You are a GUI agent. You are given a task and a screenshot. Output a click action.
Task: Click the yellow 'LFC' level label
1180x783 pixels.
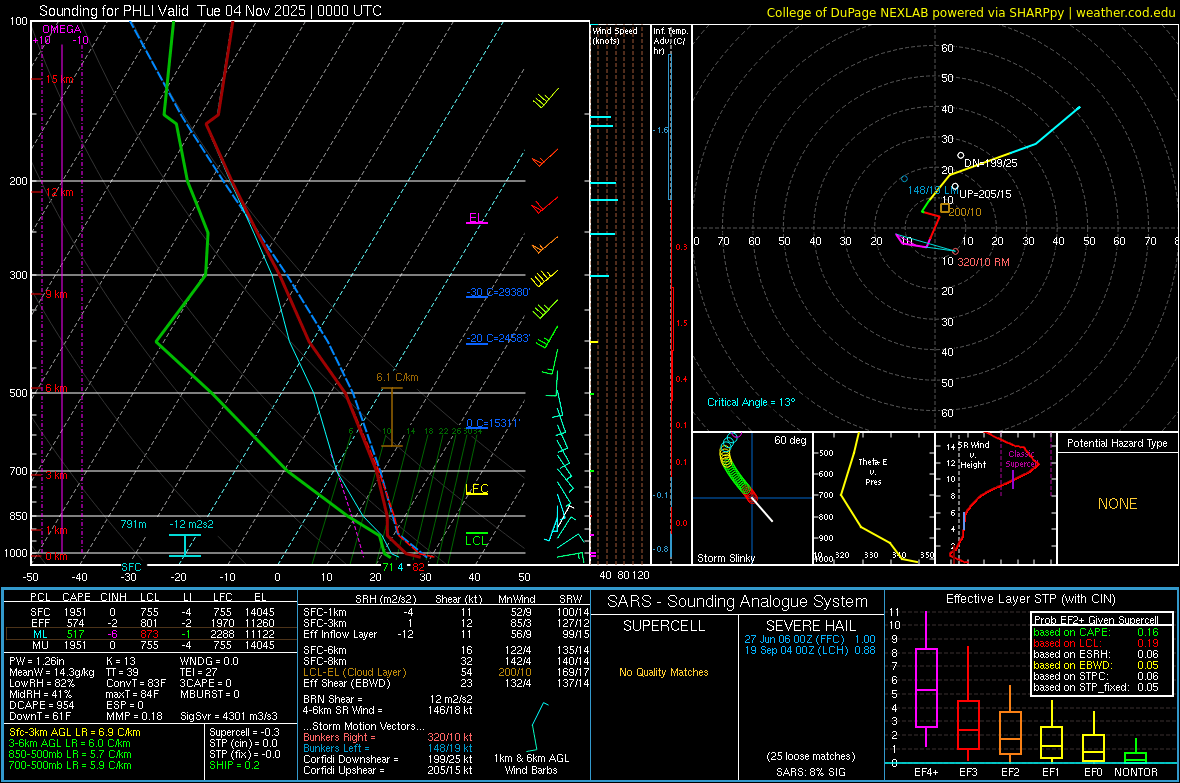[477, 489]
